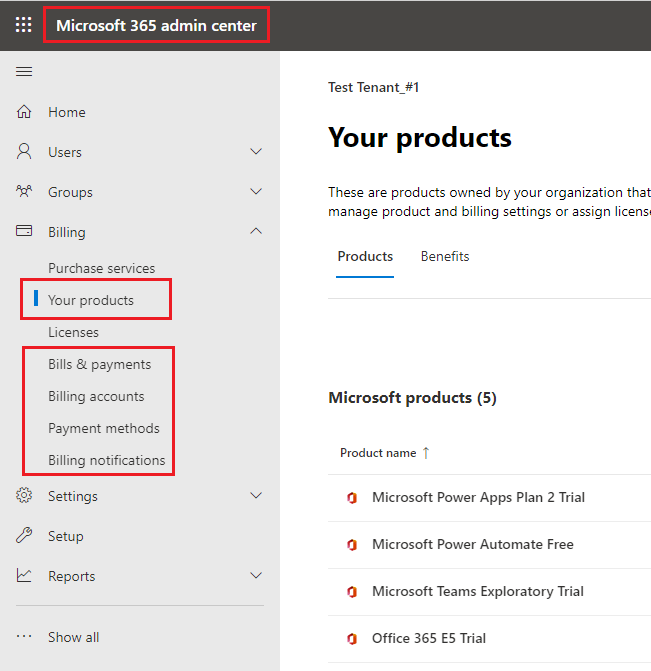The image size is (651, 671).
Task: Click the Groups navigation label
Action: [70, 192]
